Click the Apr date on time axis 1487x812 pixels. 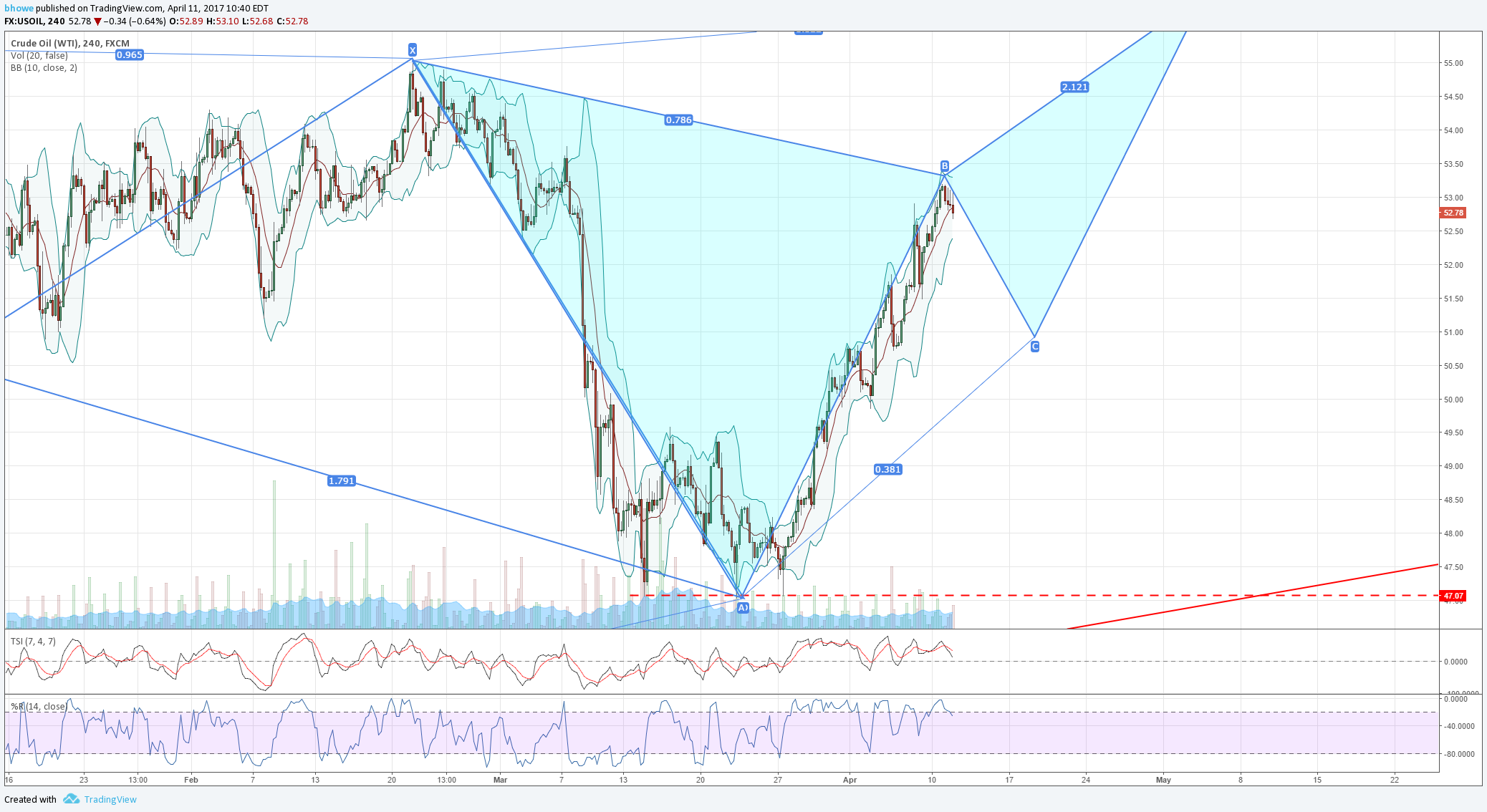[850, 780]
